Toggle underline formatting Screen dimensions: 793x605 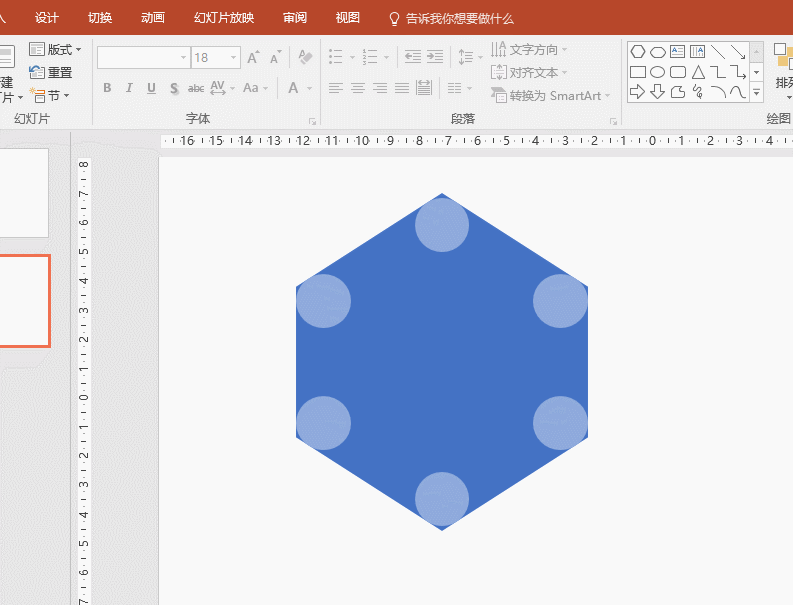(x=151, y=88)
